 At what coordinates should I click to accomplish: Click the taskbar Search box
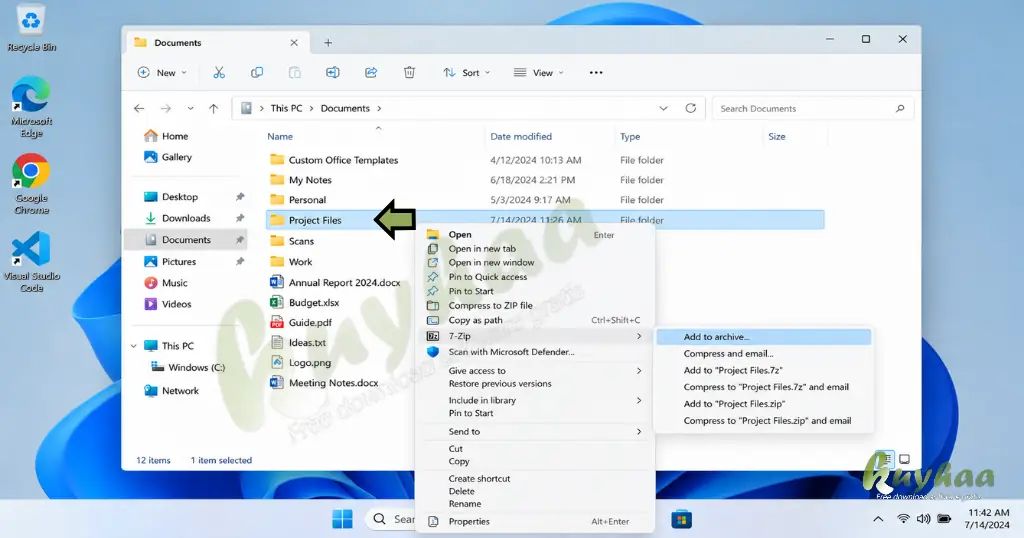[x=390, y=519]
